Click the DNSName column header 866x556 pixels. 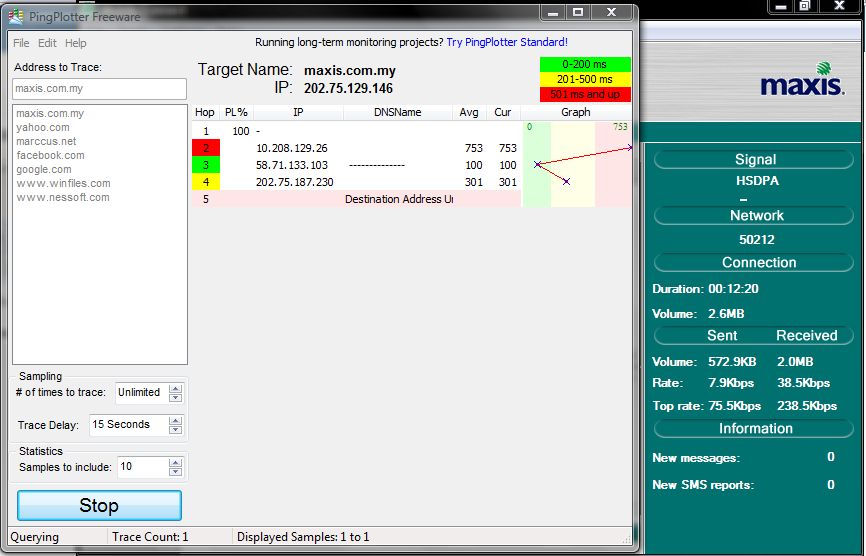click(398, 112)
